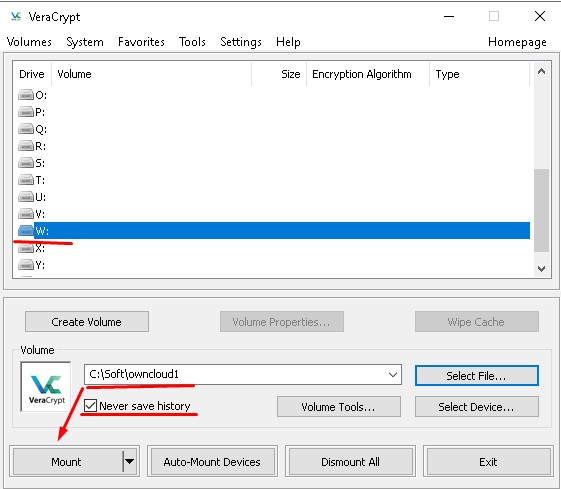This screenshot has height=489, width=561.
Task: Select the "V:" drive letter text
Action: pyautogui.click(x=40, y=214)
